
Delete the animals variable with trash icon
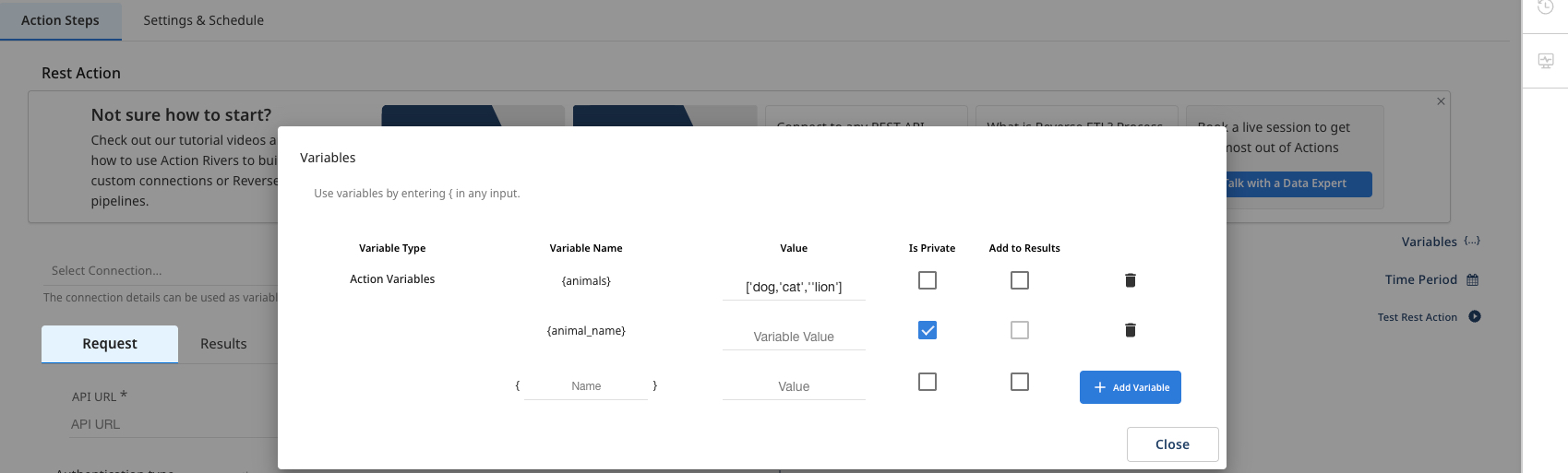1130,280
